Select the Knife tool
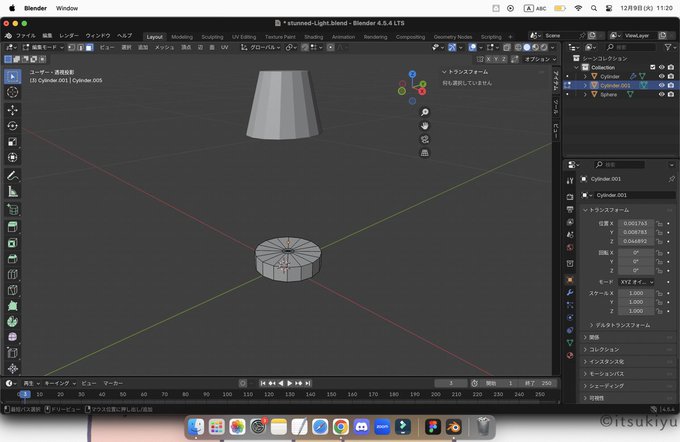Screen dimensions: 680x442 tap(13, 290)
